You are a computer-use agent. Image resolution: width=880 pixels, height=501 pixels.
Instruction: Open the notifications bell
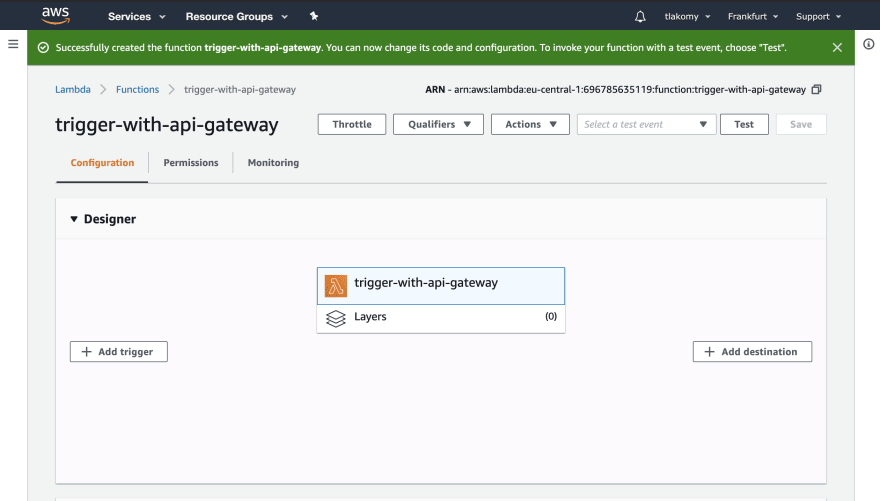[x=640, y=17]
